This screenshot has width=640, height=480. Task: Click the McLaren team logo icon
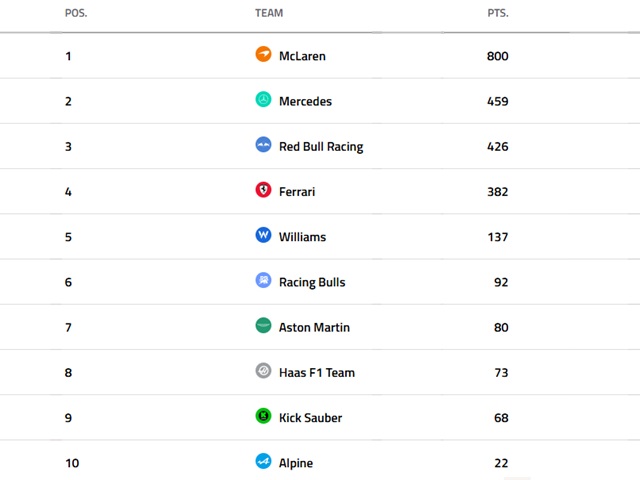(x=263, y=54)
